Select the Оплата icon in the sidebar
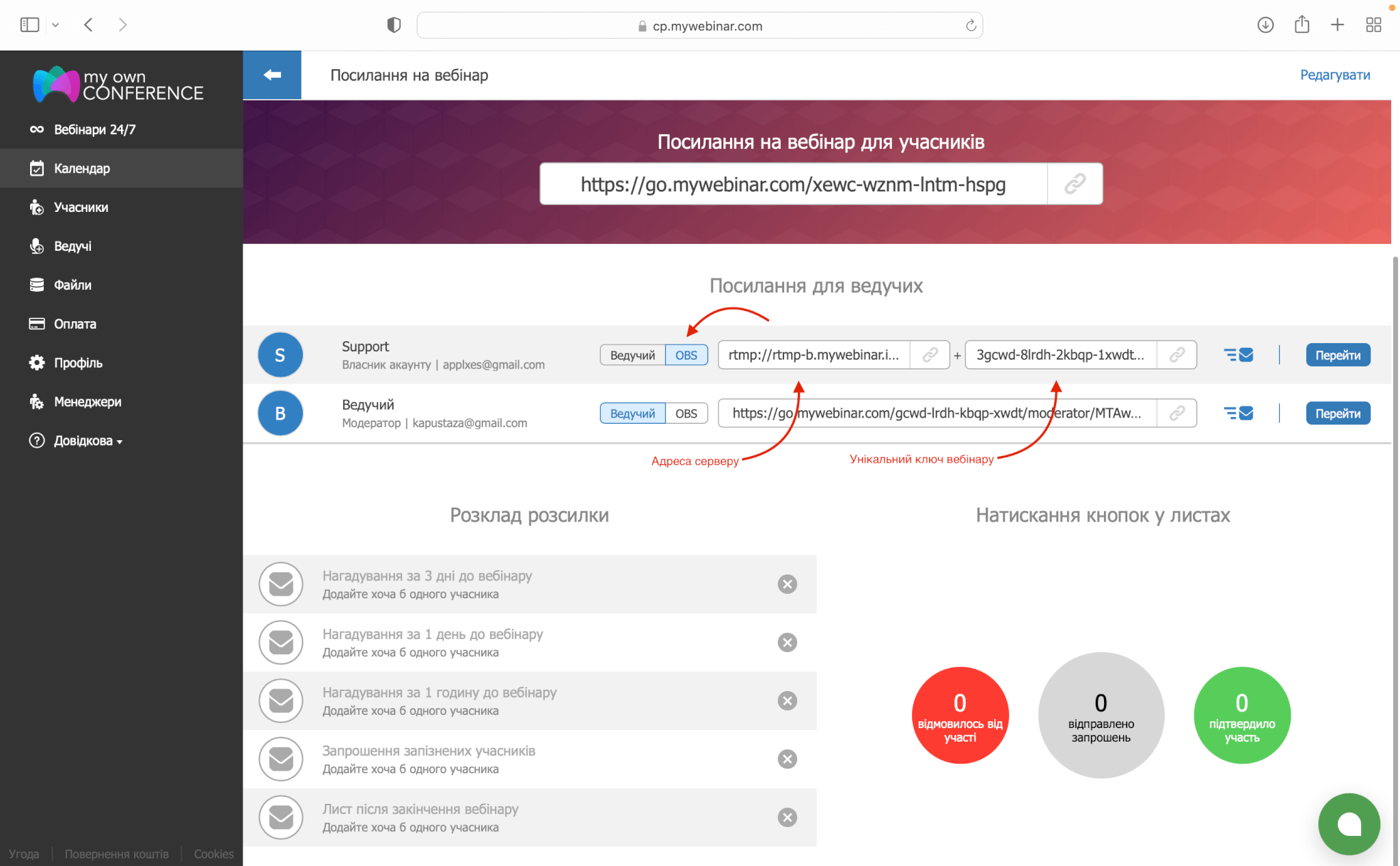The width and height of the screenshot is (1400, 866). pos(38,323)
